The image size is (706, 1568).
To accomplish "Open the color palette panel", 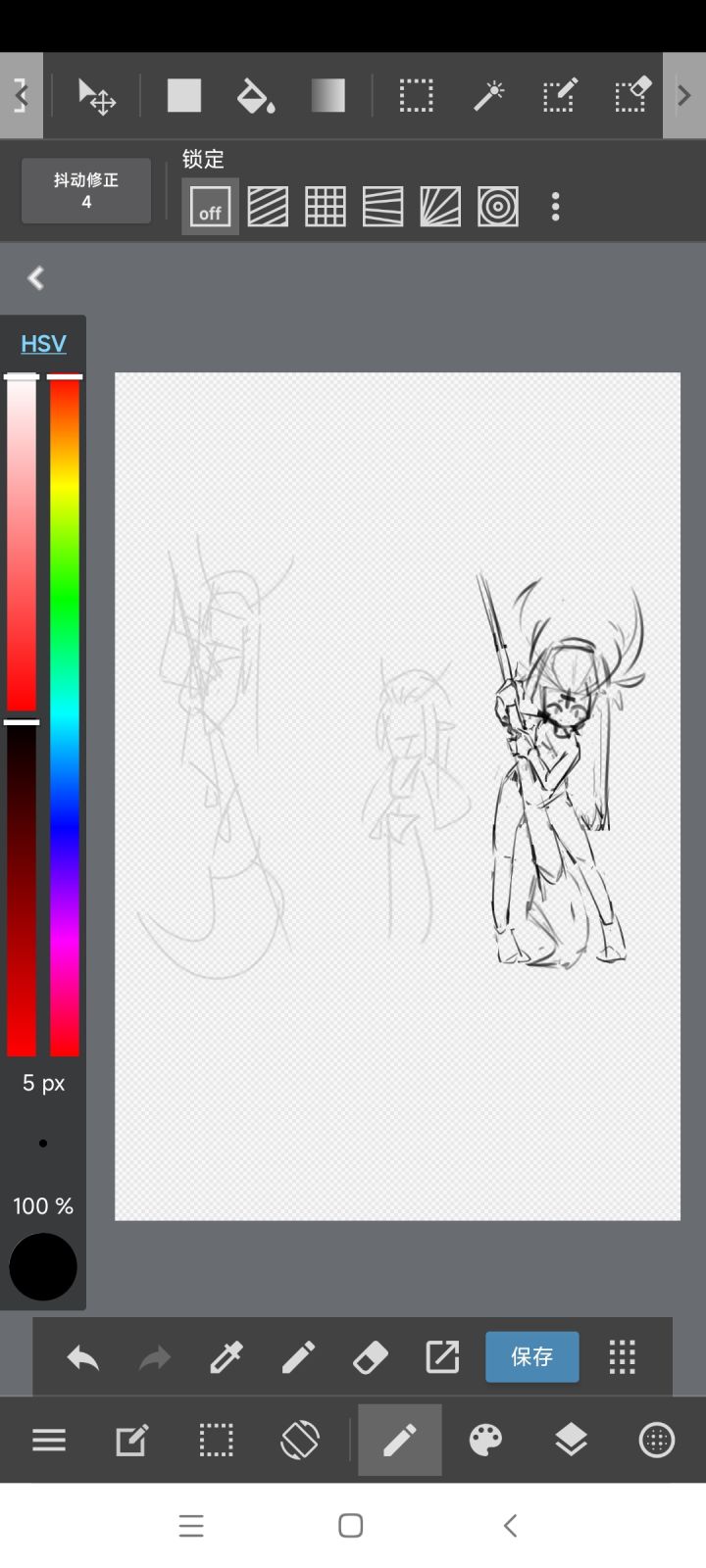I will click(485, 1440).
